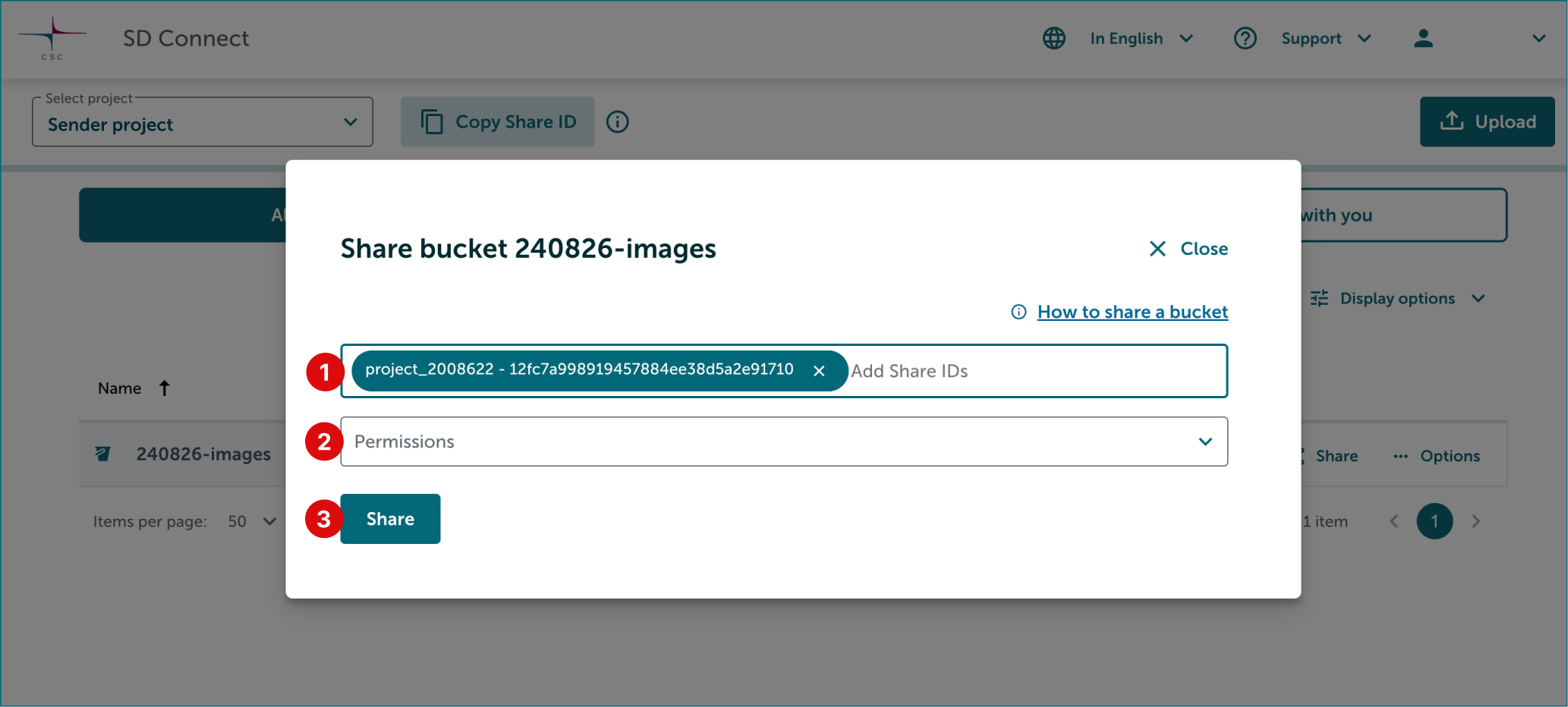
Task: Go to the previous page arrow
Action: coord(1393,521)
